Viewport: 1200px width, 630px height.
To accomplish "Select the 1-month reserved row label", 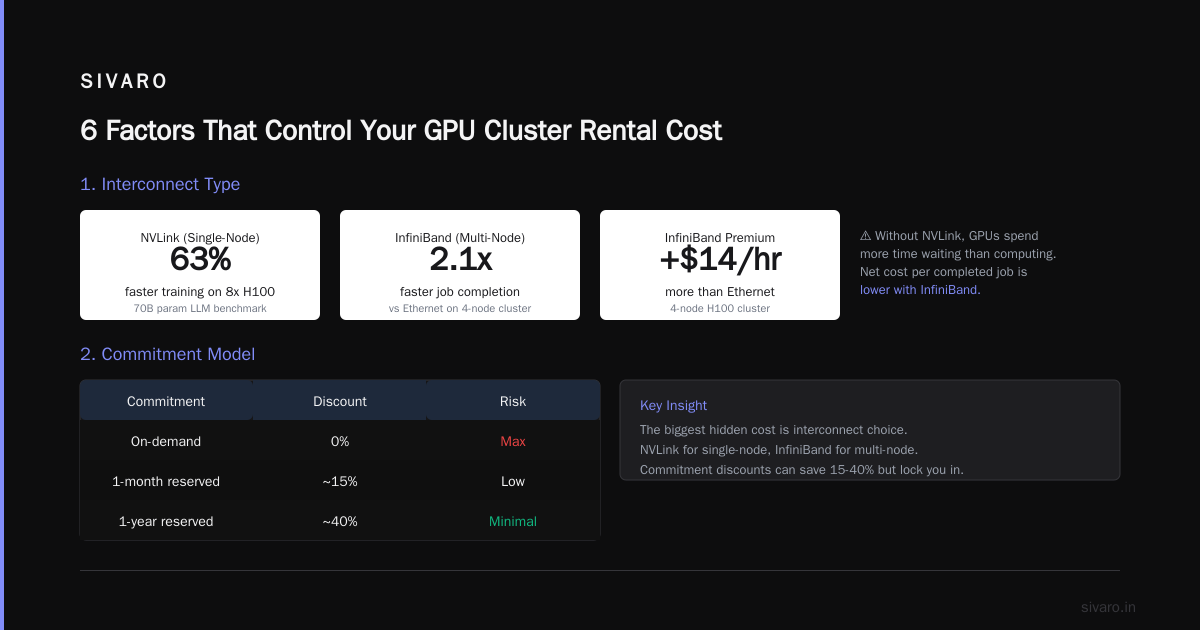I will pos(166,481).
